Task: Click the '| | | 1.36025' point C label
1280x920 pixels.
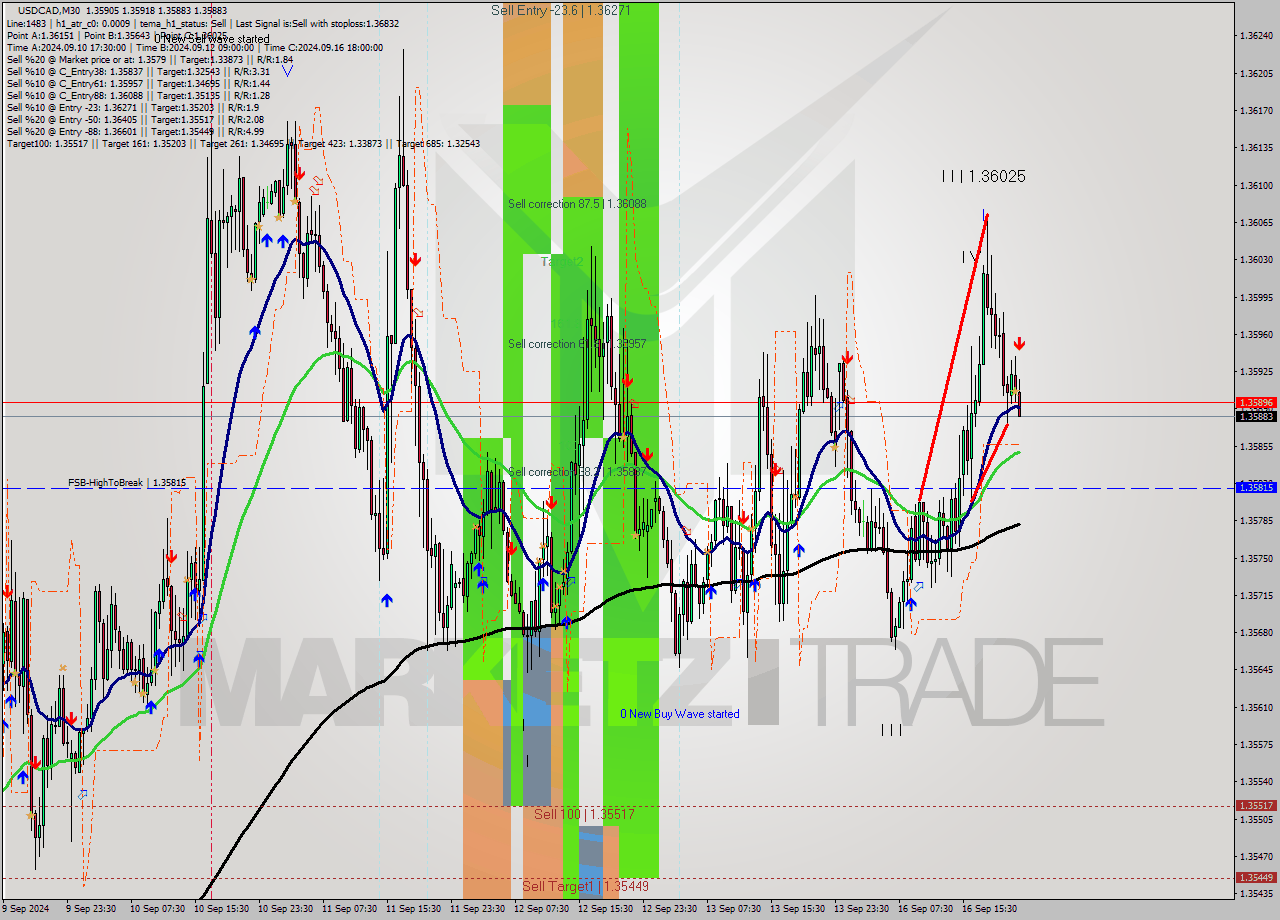Action: [983, 177]
